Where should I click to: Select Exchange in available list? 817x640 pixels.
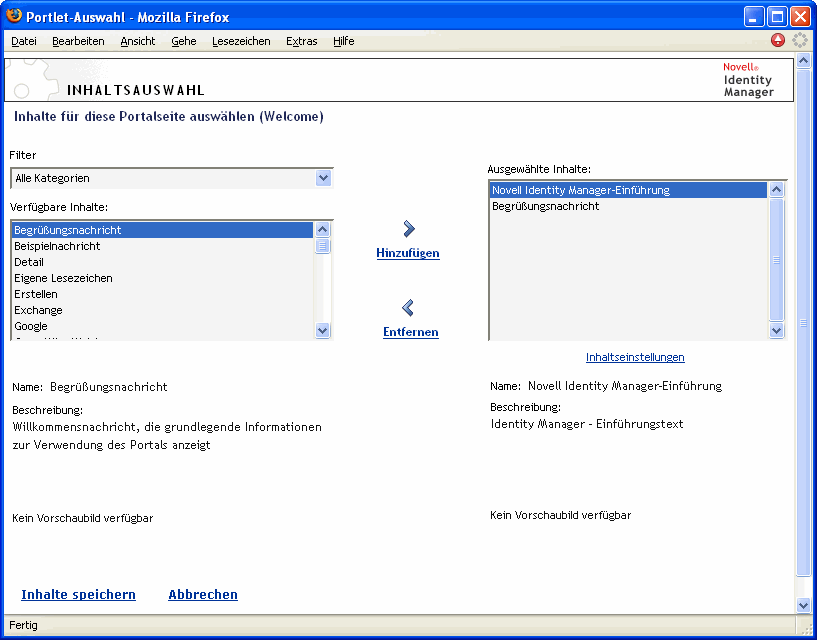(x=163, y=310)
